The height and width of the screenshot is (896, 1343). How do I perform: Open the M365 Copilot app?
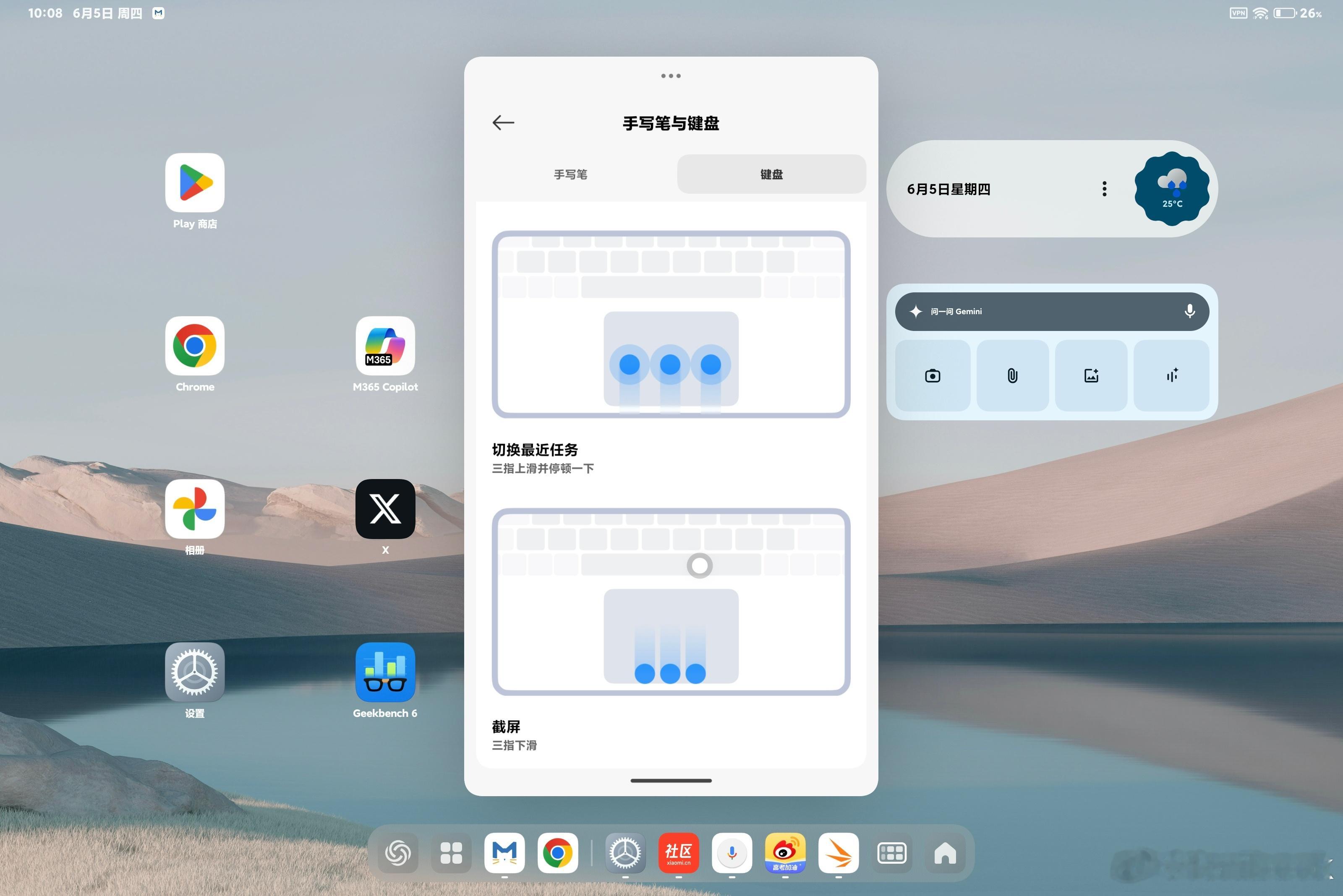point(385,346)
